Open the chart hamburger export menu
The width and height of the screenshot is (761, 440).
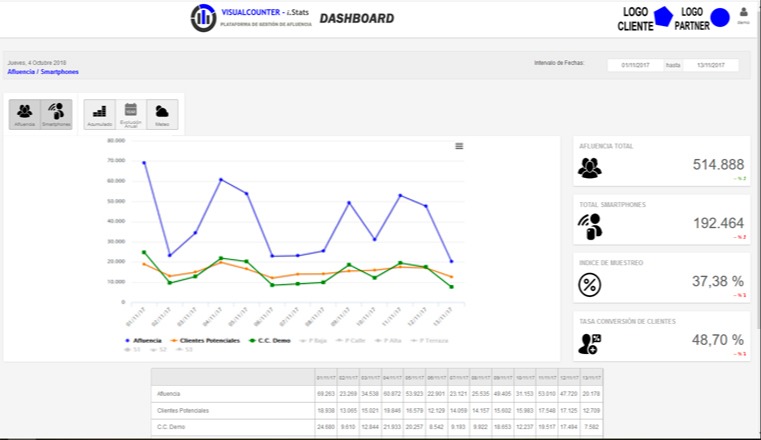click(x=459, y=146)
